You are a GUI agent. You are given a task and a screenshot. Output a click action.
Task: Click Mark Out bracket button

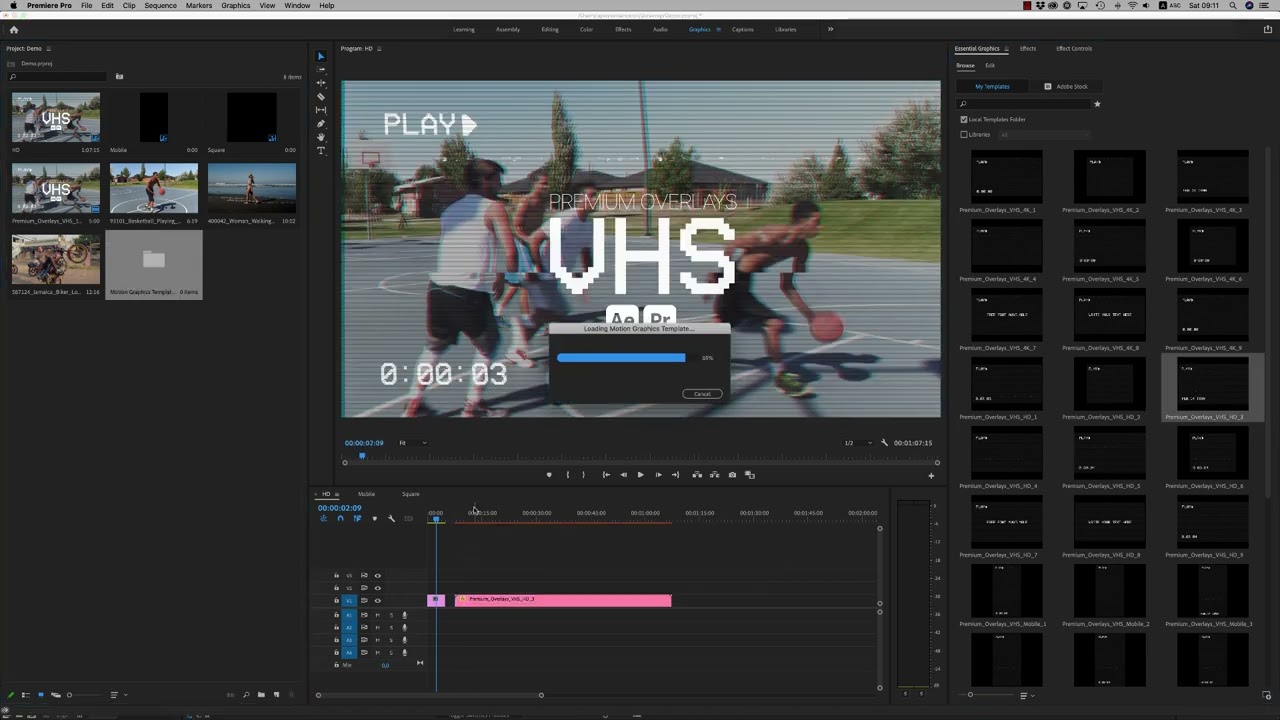(583, 475)
